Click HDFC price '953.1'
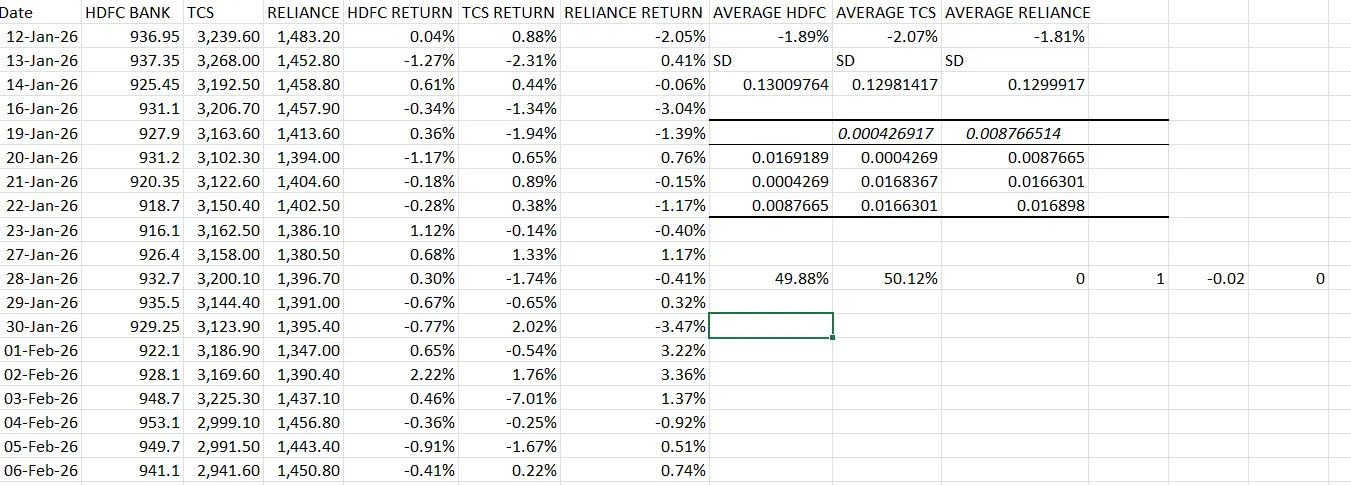This screenshot has width=1351, height=485. tap(134, 422)
